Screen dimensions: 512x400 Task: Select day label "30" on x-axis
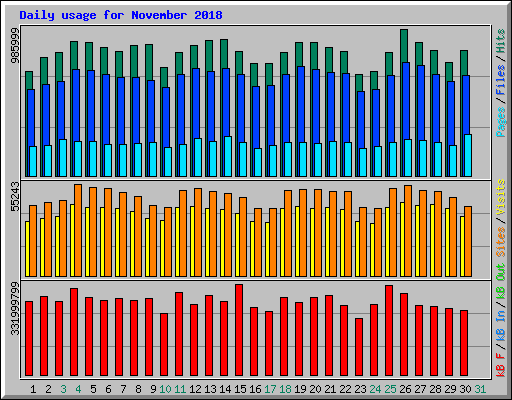point(465,389)
